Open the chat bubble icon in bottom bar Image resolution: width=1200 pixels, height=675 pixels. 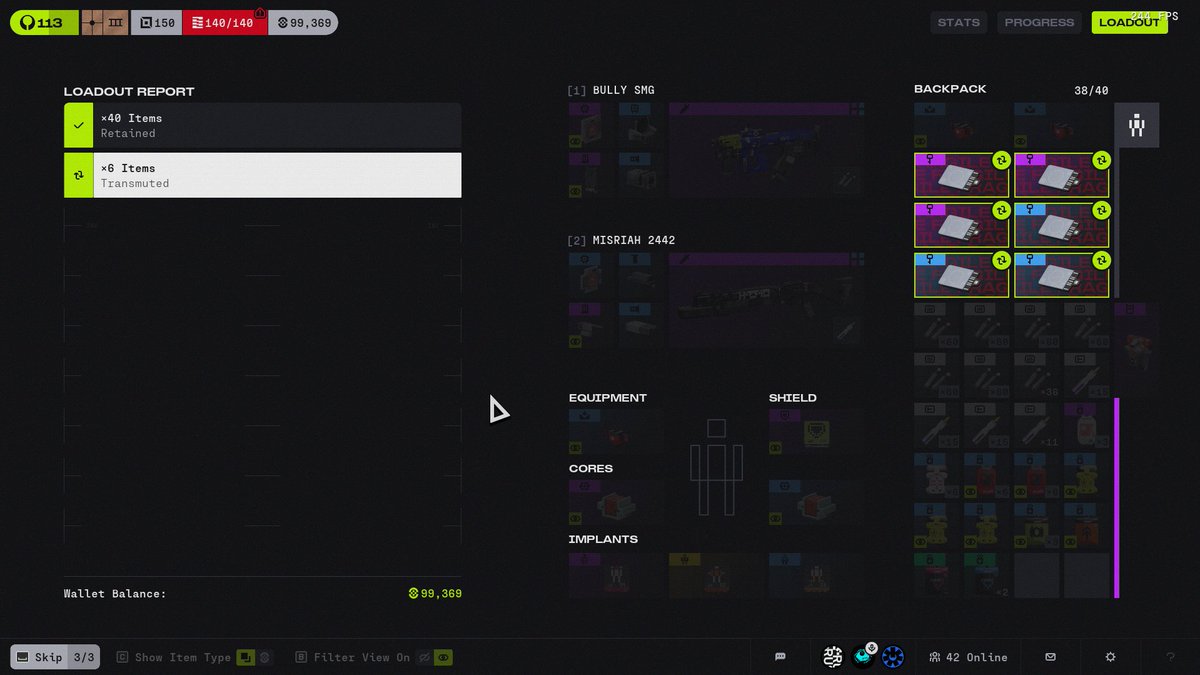pos(780,657)
